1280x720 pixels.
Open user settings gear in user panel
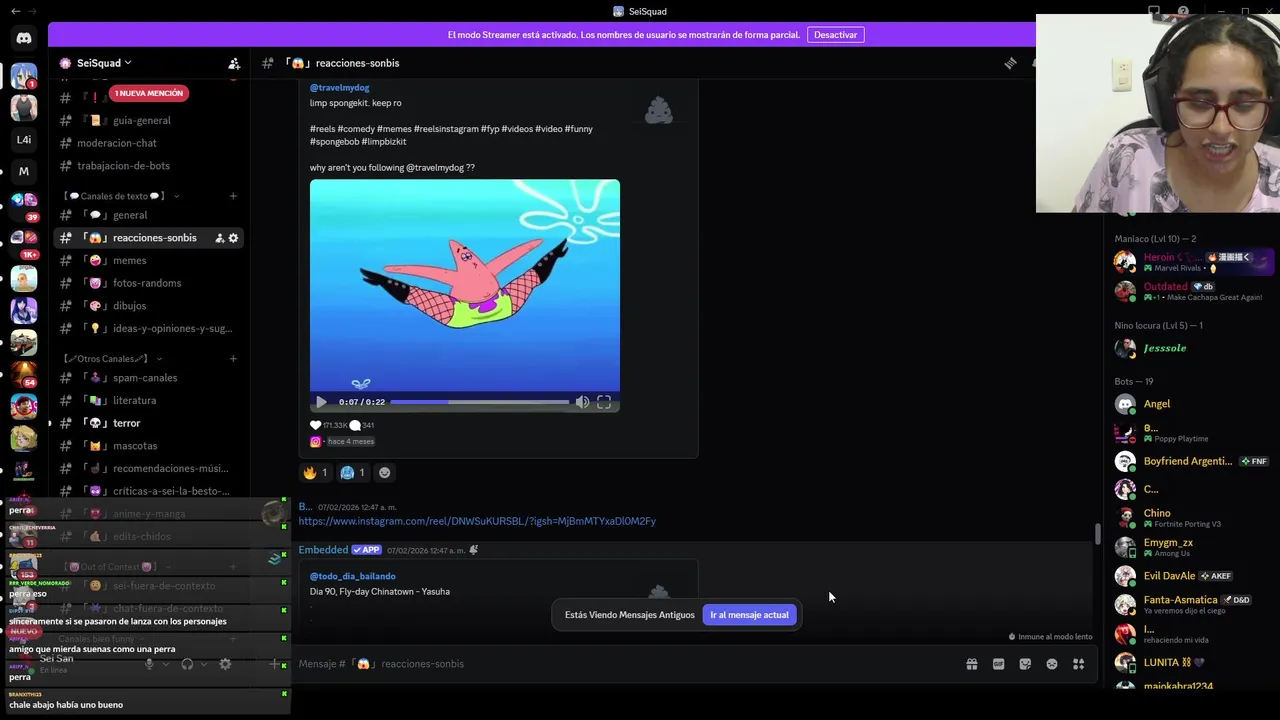pos(225,664)
